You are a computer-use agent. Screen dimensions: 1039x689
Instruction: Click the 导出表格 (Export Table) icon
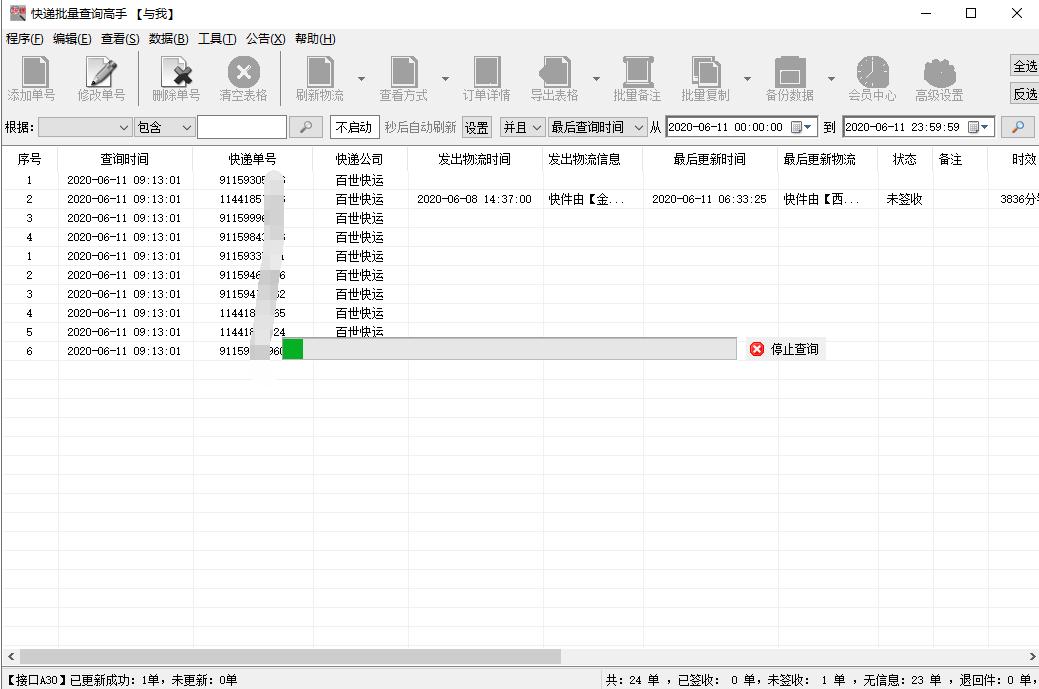coord(556,78)
